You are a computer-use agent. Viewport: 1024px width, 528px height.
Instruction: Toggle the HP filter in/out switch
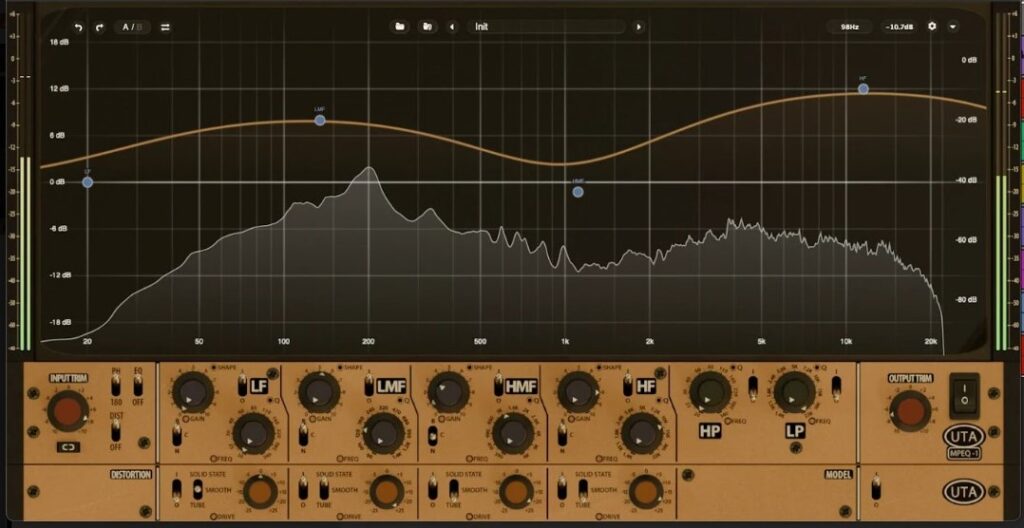point(752,387)
